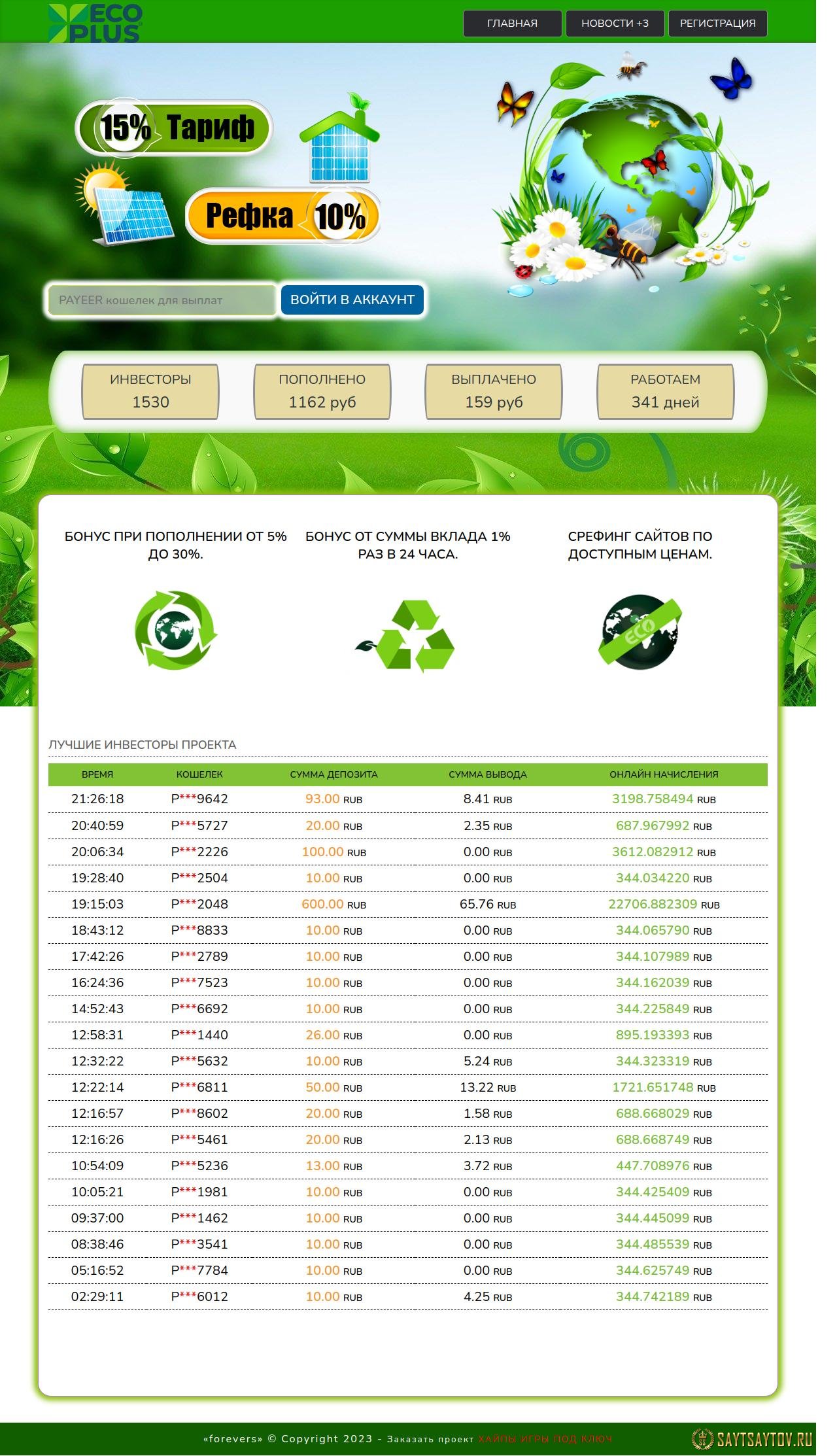Image resolution: width=837 pixels, height=1456 pixels.
Task: Go to the Регистрация page
Action: [717, 24]
